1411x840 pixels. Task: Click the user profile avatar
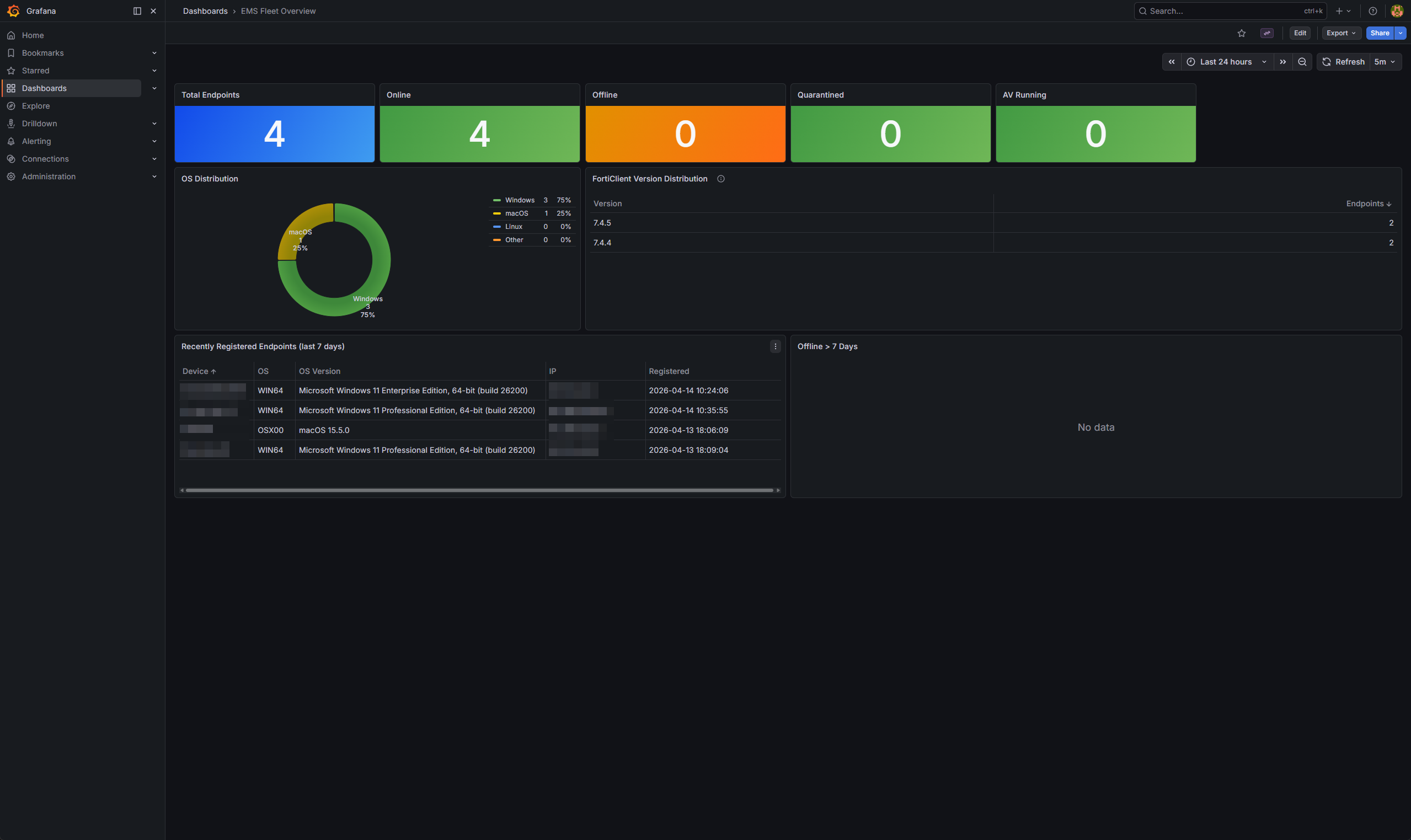tap(1396, 12)
